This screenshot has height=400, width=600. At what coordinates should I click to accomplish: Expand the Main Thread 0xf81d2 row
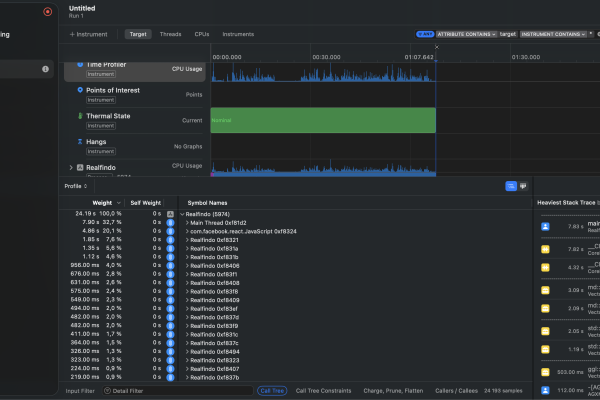[x=187, y=223]
